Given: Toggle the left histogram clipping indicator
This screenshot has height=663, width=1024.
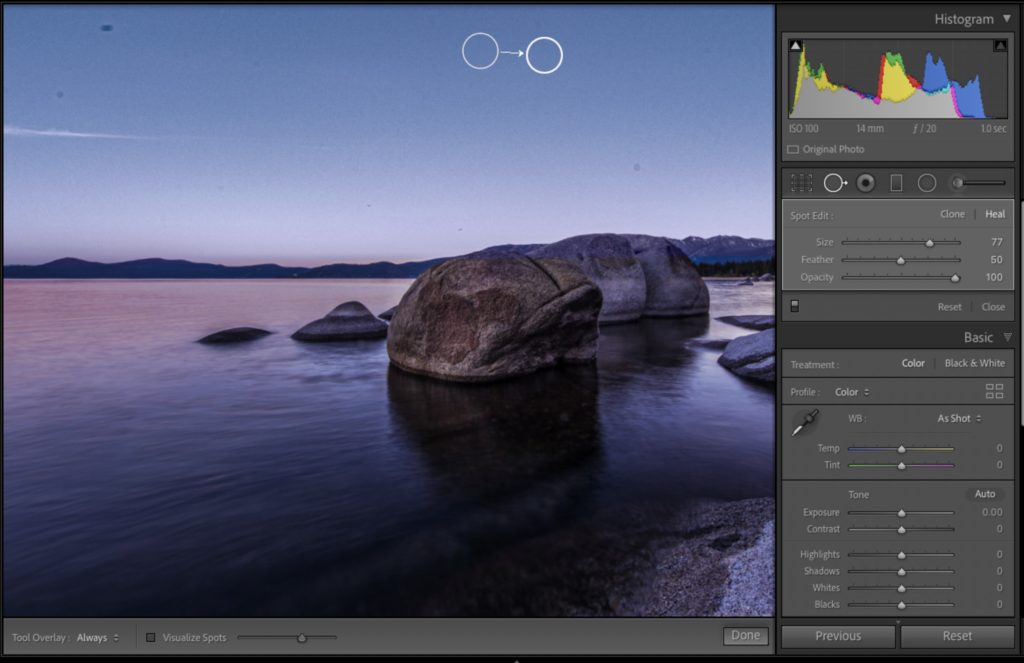Looking at the screenshot, I should pyautogui.click(x=795, y=45).
